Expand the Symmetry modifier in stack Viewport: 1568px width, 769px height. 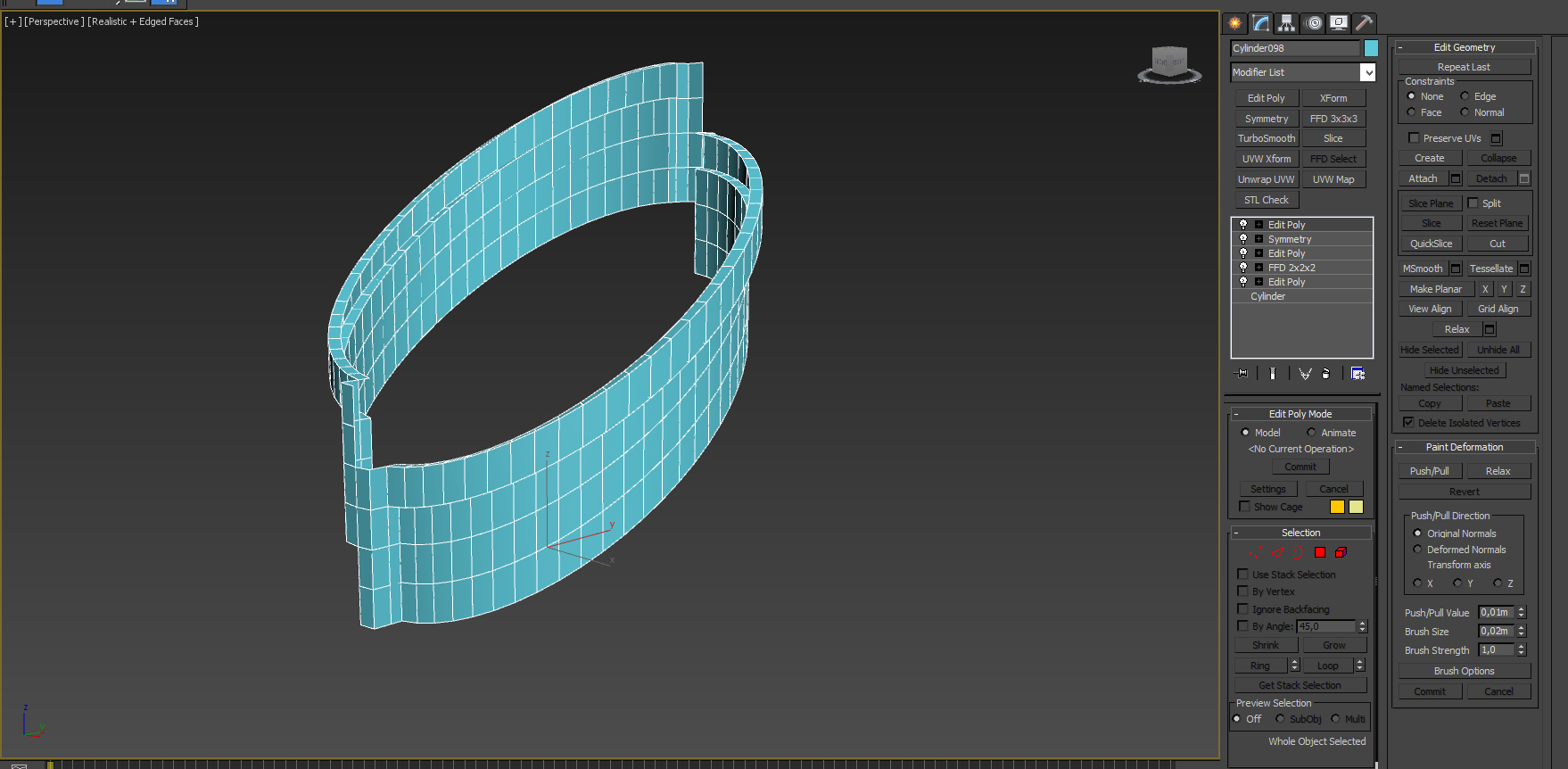tap(1259, 239)
